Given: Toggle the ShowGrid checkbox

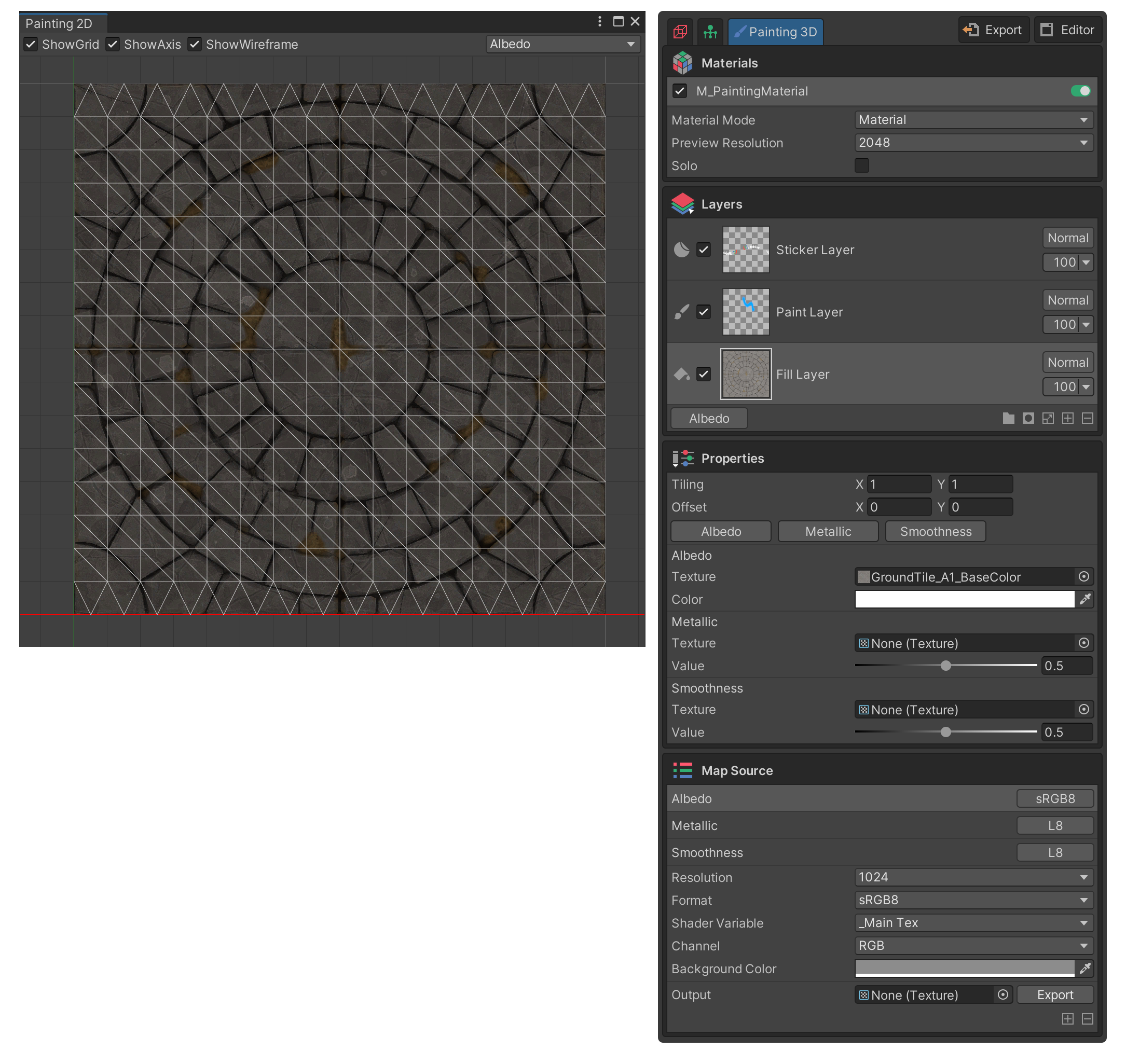Looking at the screenshot, I should [31, 44].
